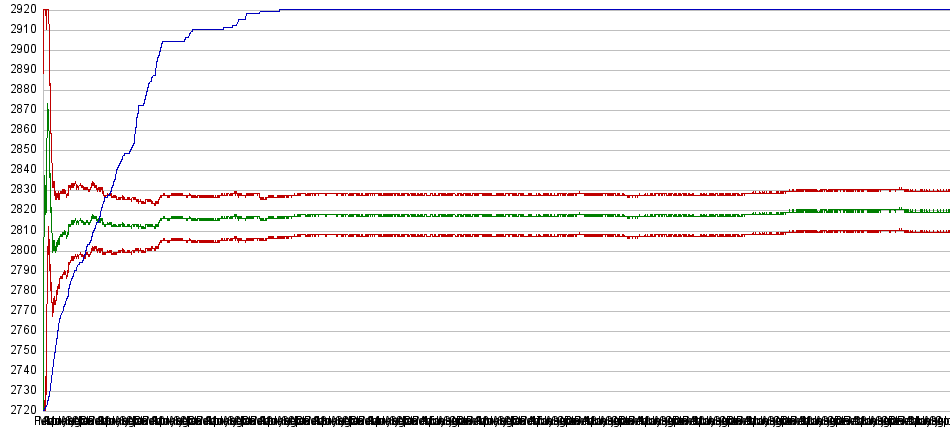
Task: Click the 2750 y-axis label
Action: point(20,349)
